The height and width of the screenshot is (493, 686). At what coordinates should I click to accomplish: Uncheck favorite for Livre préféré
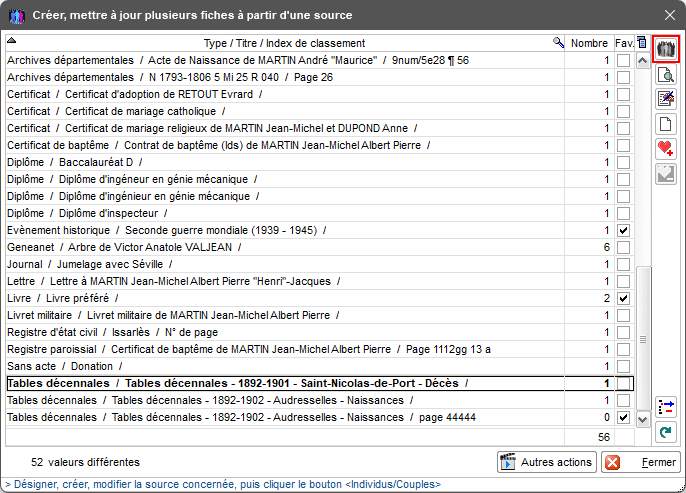click(623, 298)
